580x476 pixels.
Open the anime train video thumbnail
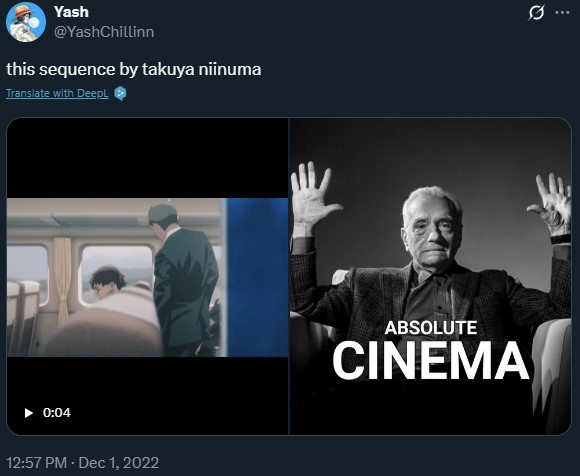click(147, 276)
